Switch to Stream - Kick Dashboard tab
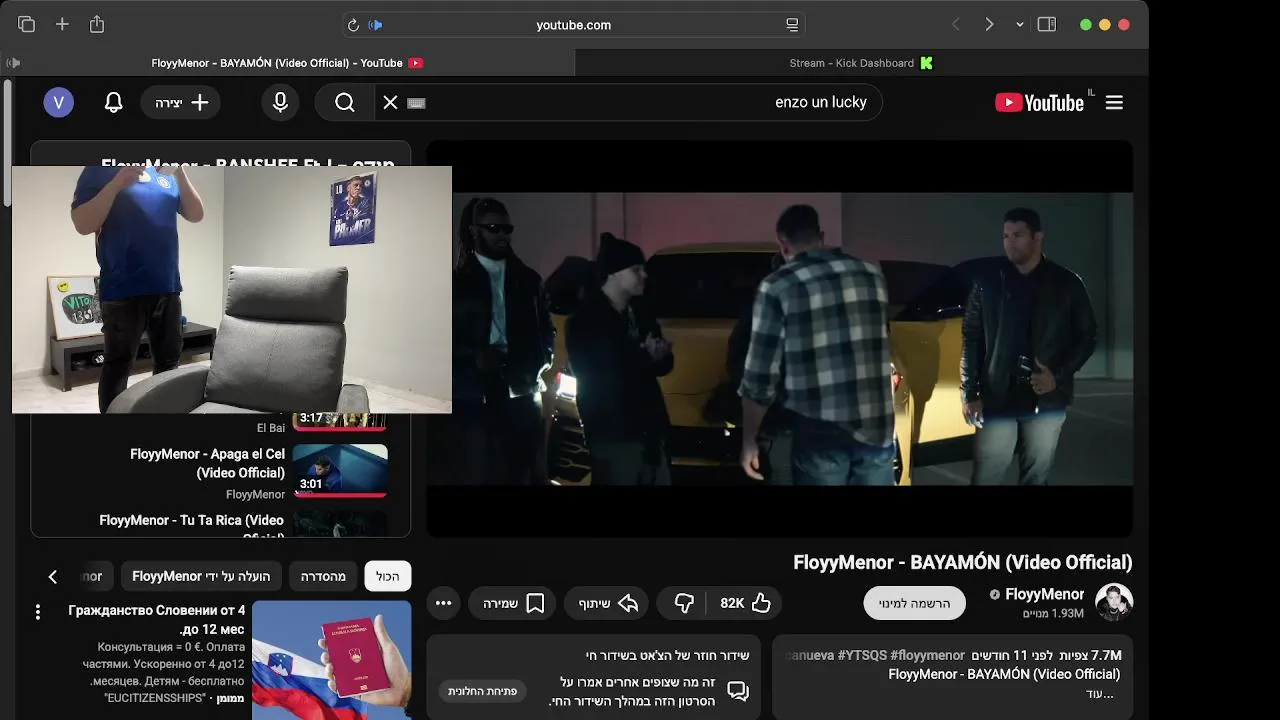 tap(862, 63)
